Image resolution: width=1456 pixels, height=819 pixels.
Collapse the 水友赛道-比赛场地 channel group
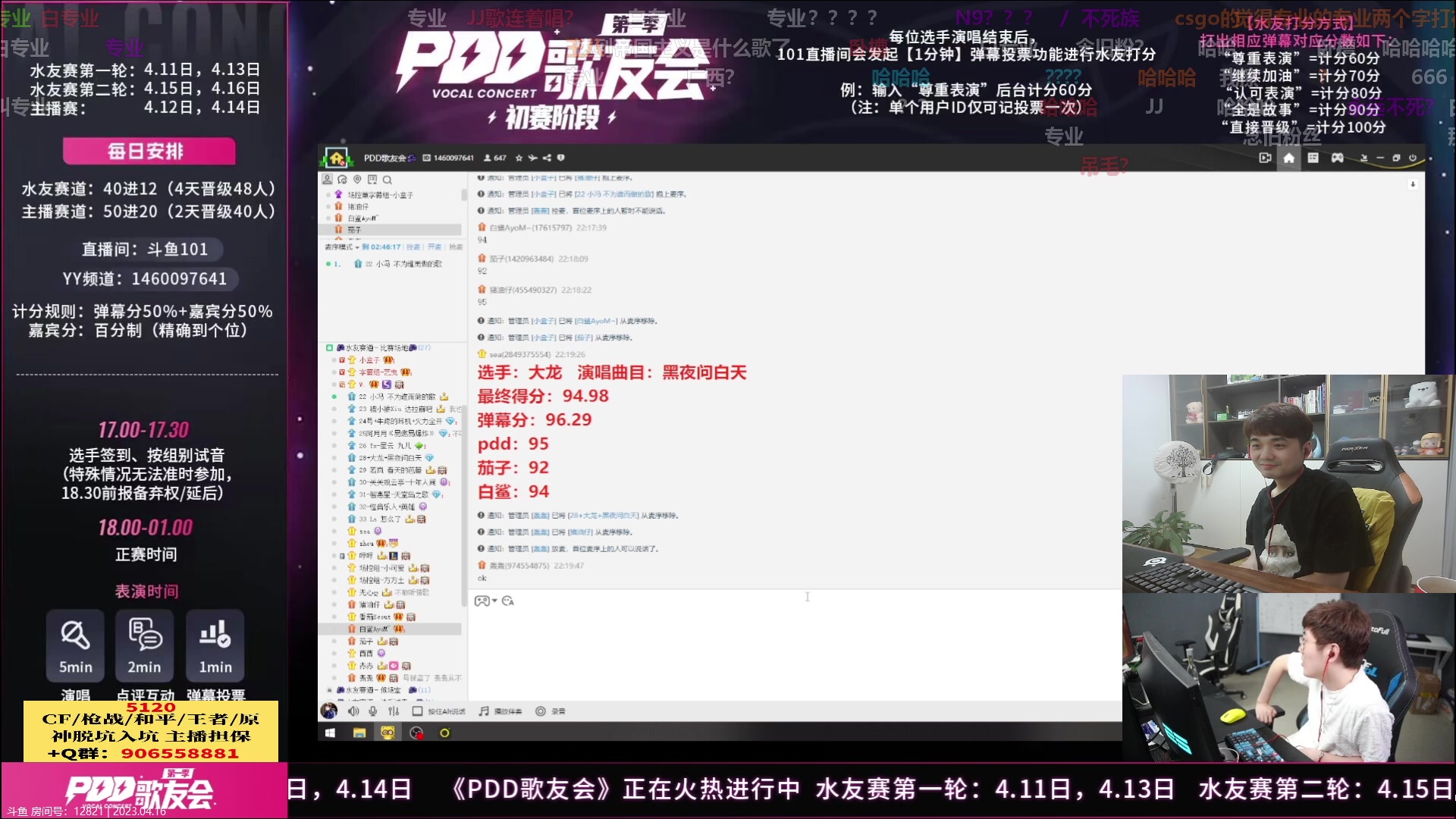tap(329, 348)
